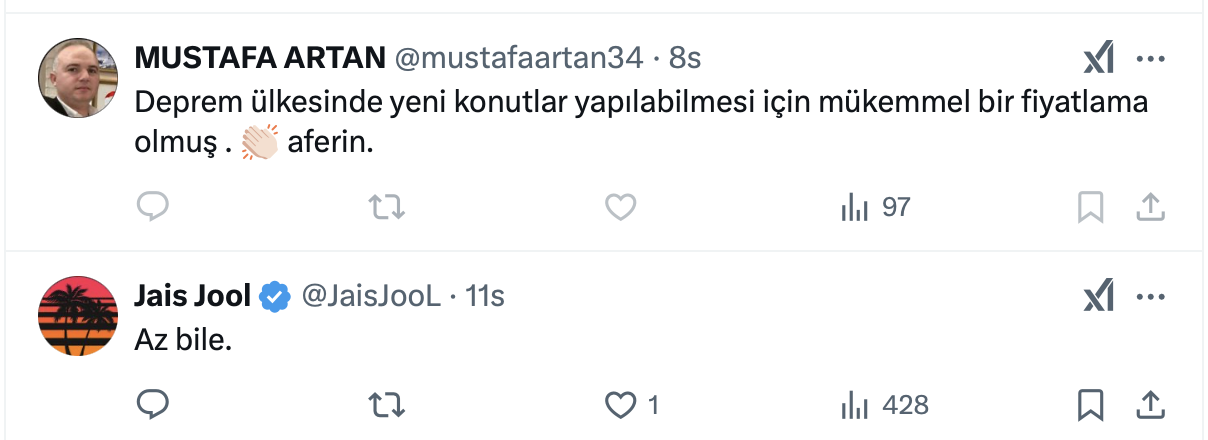Repost Jais Jool's tweet
The image size is (1208, 440).
[x=386, y=405]
